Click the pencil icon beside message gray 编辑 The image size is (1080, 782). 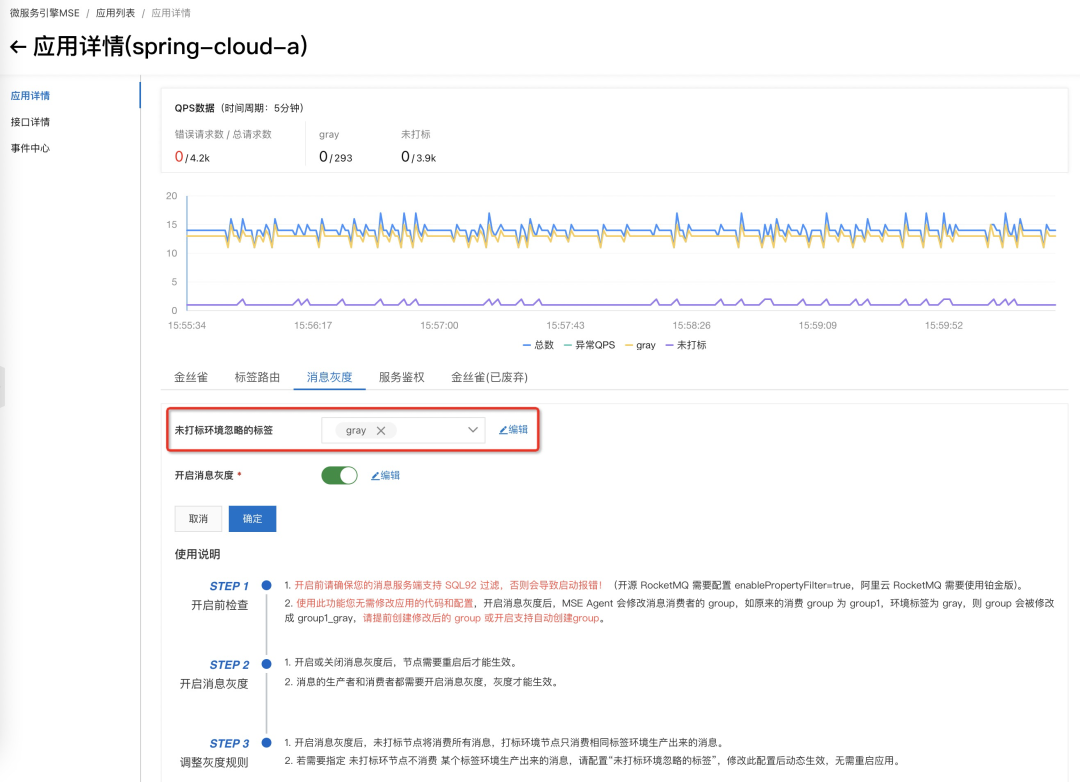click(375, 475)
